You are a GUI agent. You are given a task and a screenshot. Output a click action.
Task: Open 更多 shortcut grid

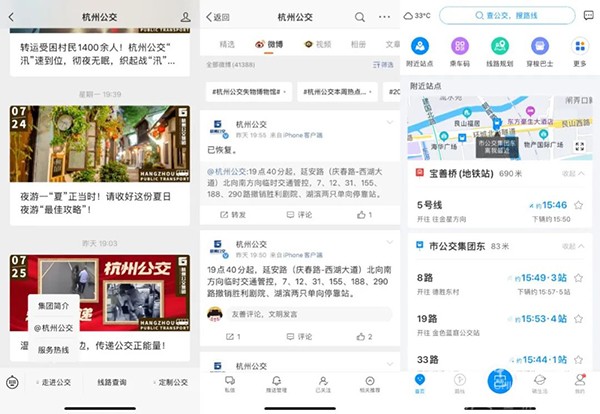pos(580,52)
